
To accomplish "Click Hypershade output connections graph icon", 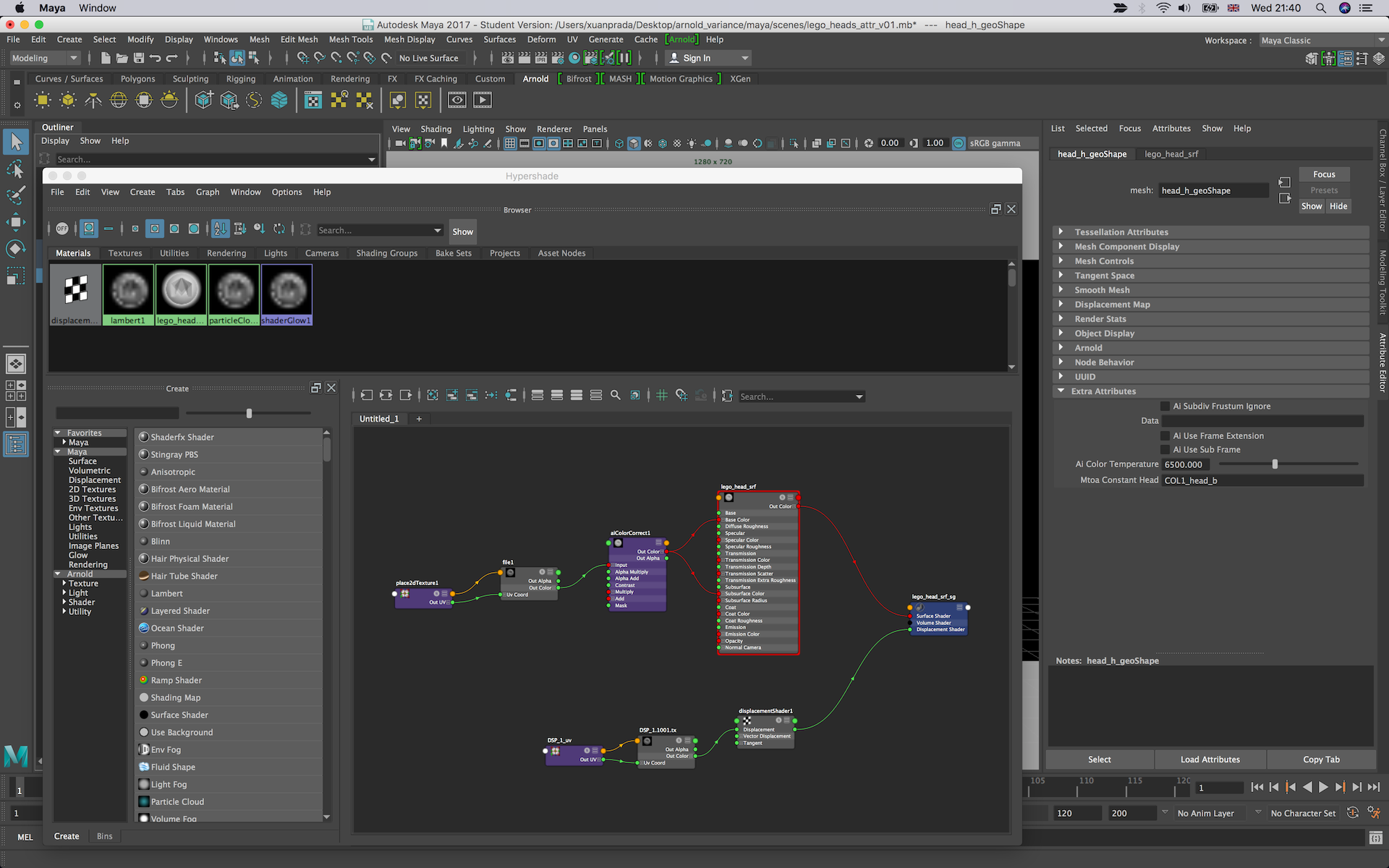I will tap(406, 396).
